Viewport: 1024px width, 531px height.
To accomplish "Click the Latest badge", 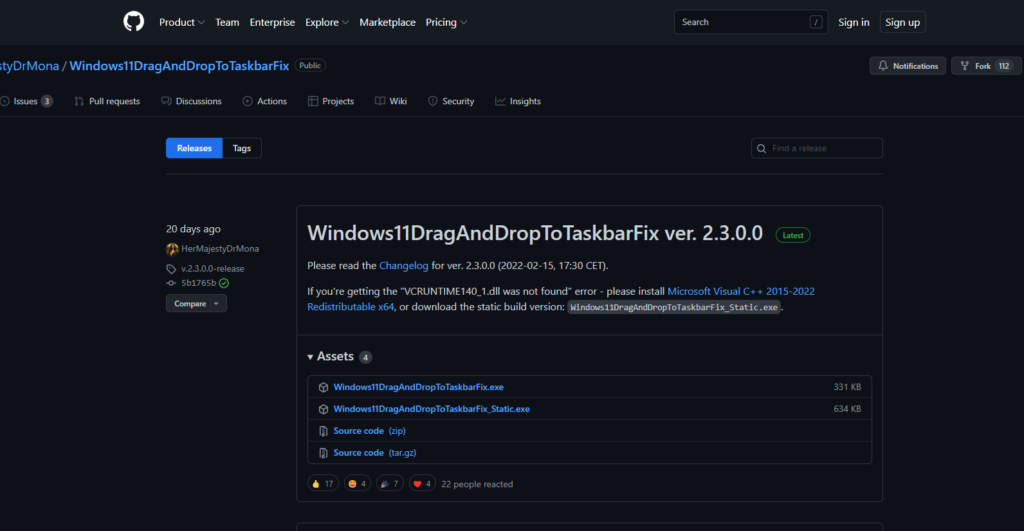I will click(793, 235).
